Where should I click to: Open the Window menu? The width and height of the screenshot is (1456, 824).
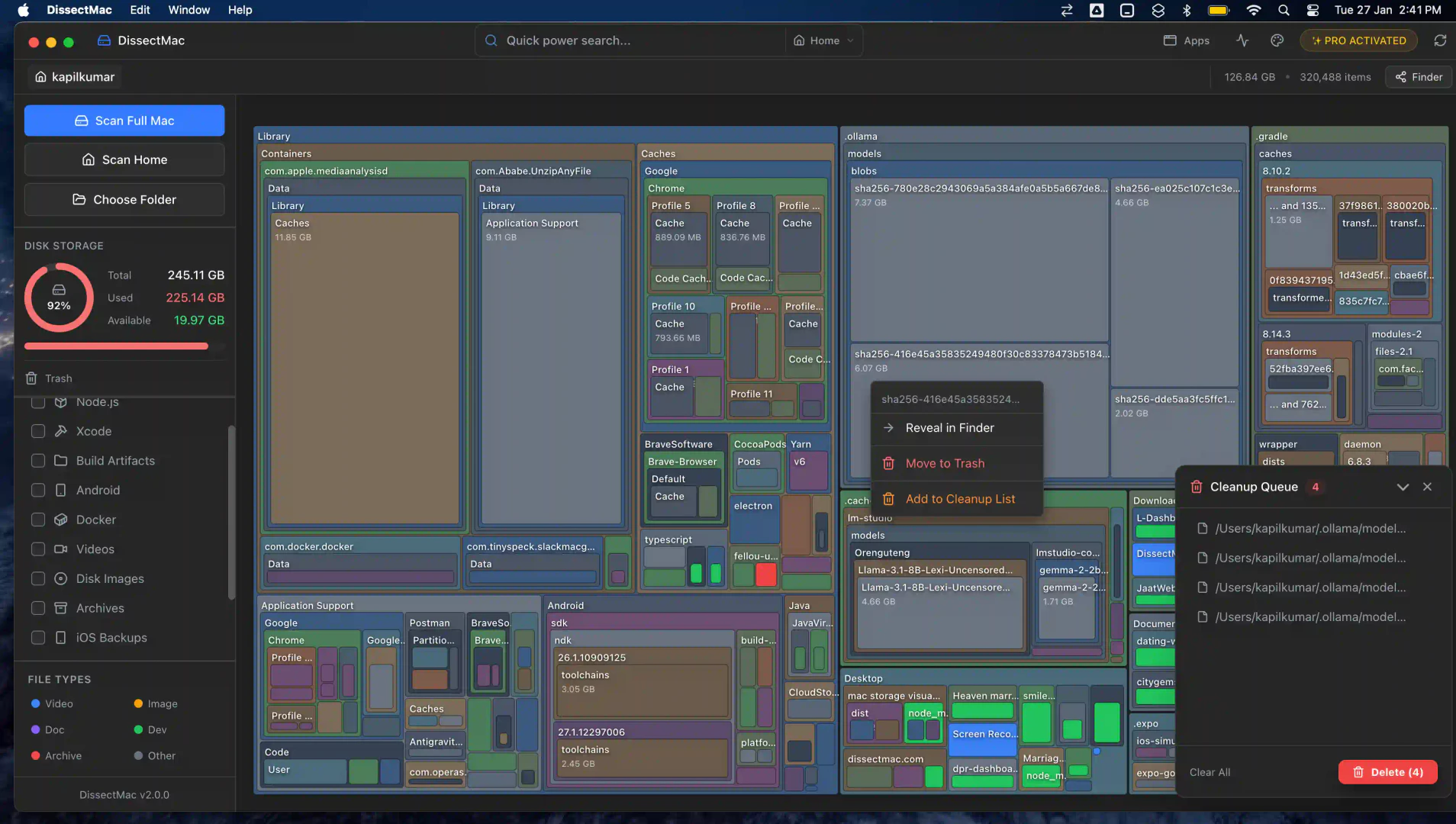point(189,10)
